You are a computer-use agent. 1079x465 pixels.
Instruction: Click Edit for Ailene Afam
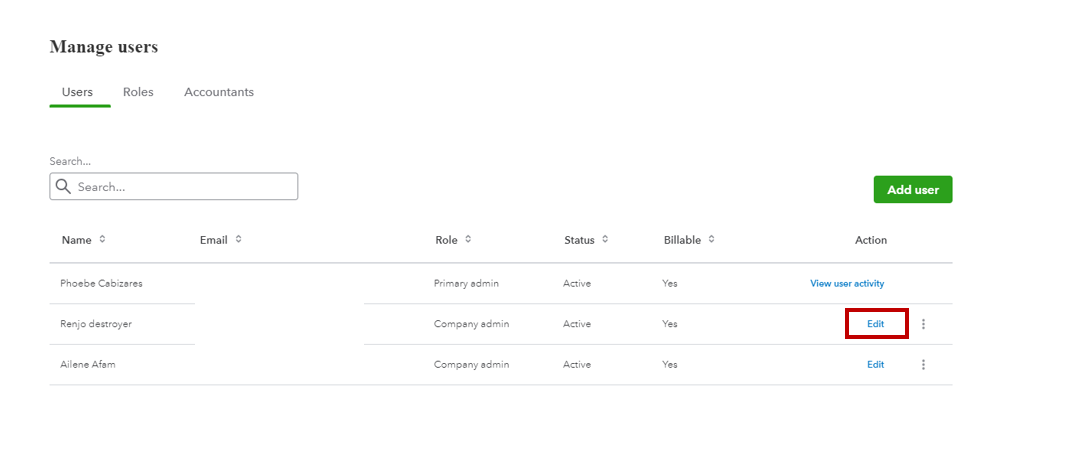(876, 365)
